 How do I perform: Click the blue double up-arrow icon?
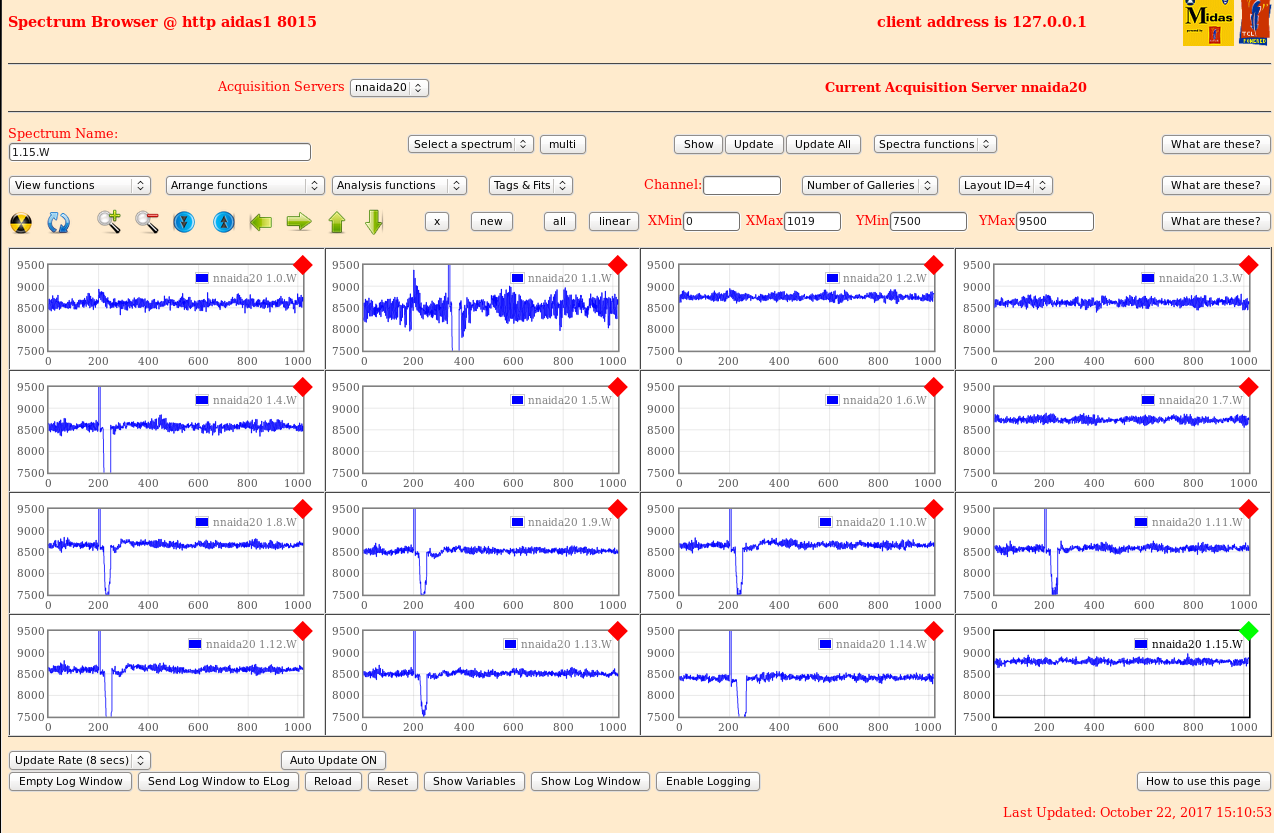click(x=224, y=222)
